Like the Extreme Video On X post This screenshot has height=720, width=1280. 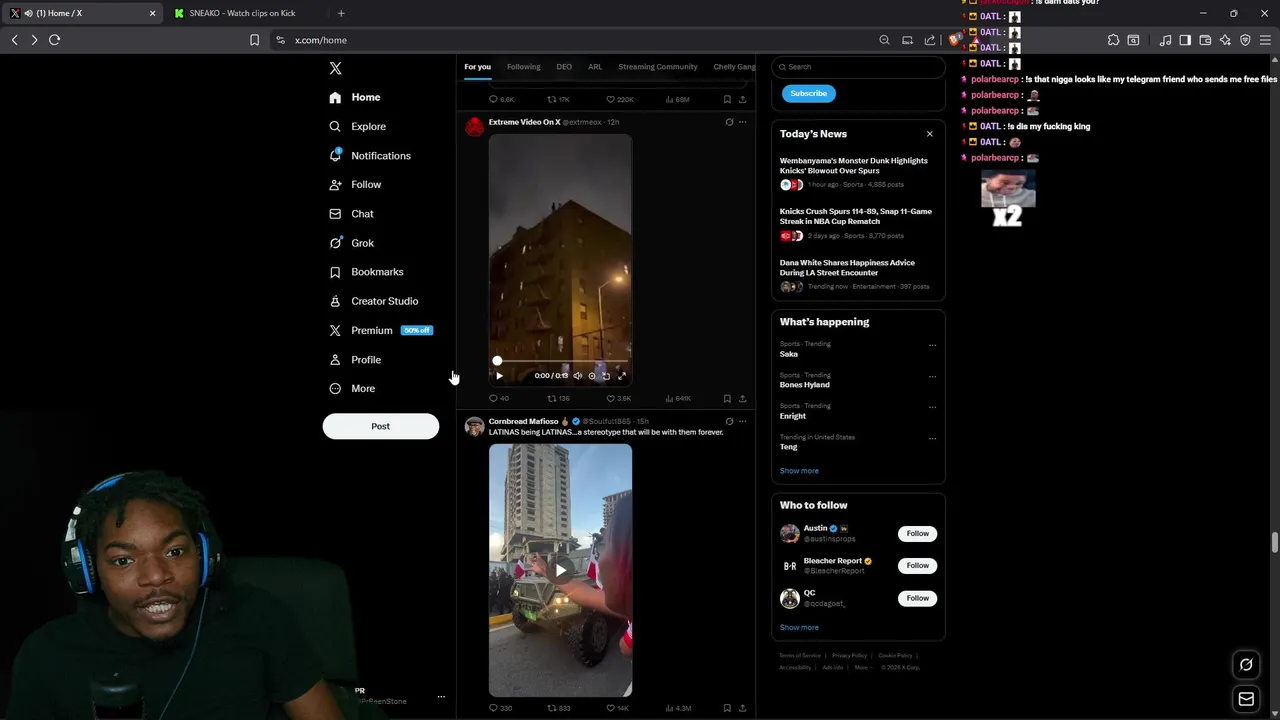click(x=619, y=398)
